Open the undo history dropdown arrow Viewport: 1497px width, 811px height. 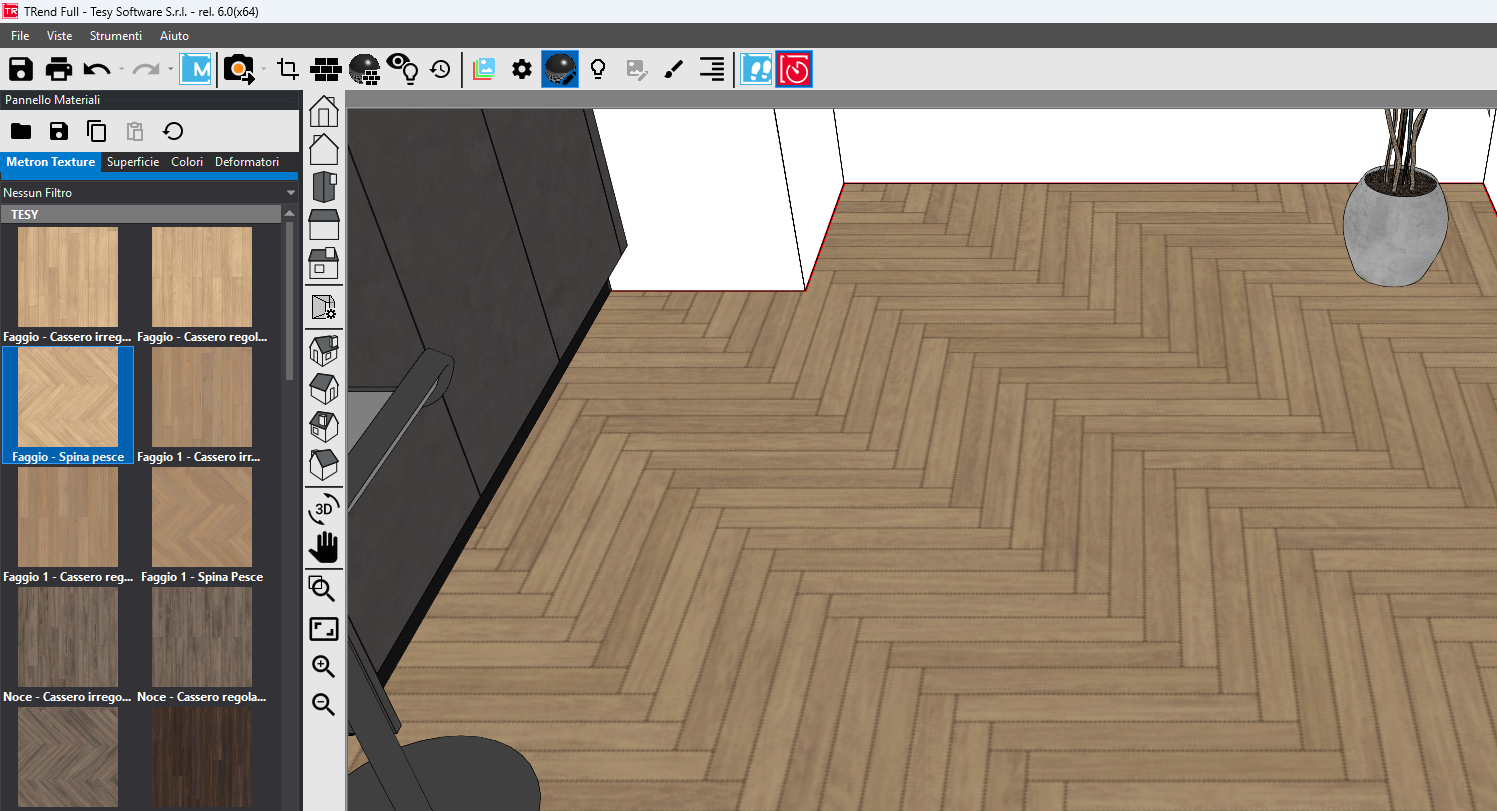[x=121, y=69]
